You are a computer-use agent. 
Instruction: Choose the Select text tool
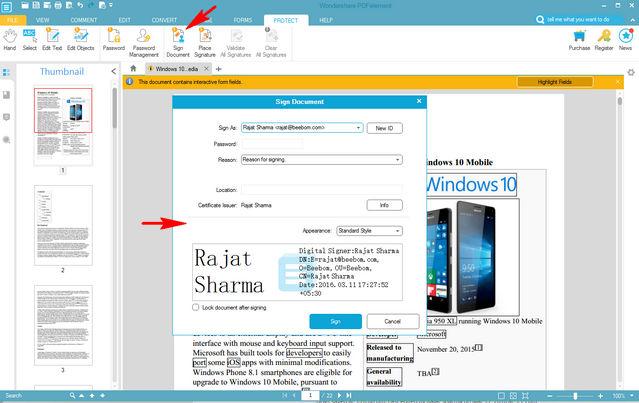(x=29, y=40)
